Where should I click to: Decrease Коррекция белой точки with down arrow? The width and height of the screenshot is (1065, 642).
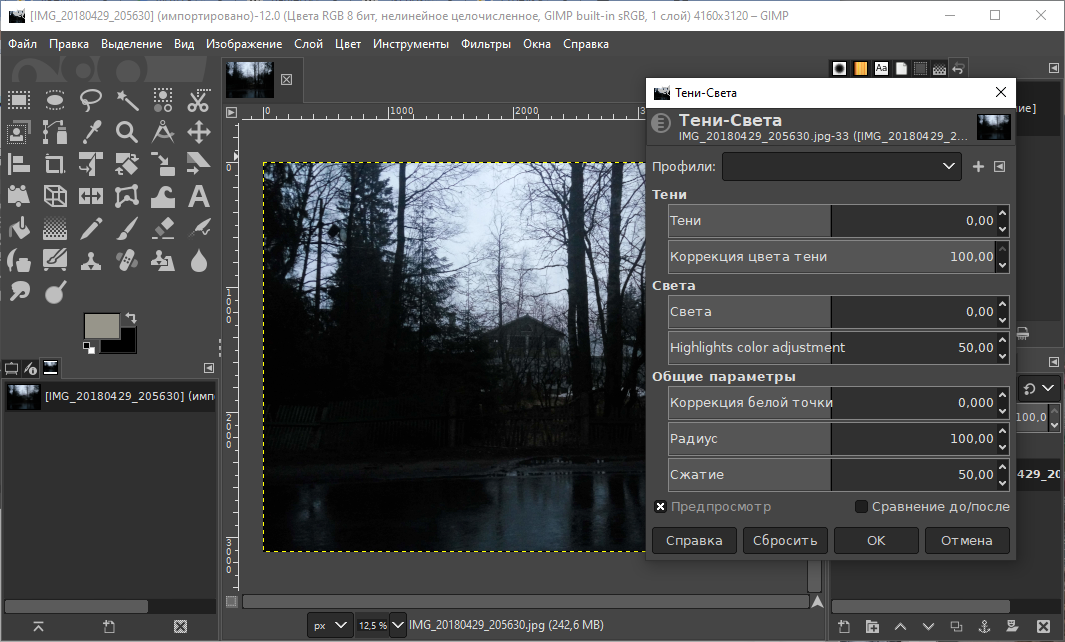[1003, 410]
